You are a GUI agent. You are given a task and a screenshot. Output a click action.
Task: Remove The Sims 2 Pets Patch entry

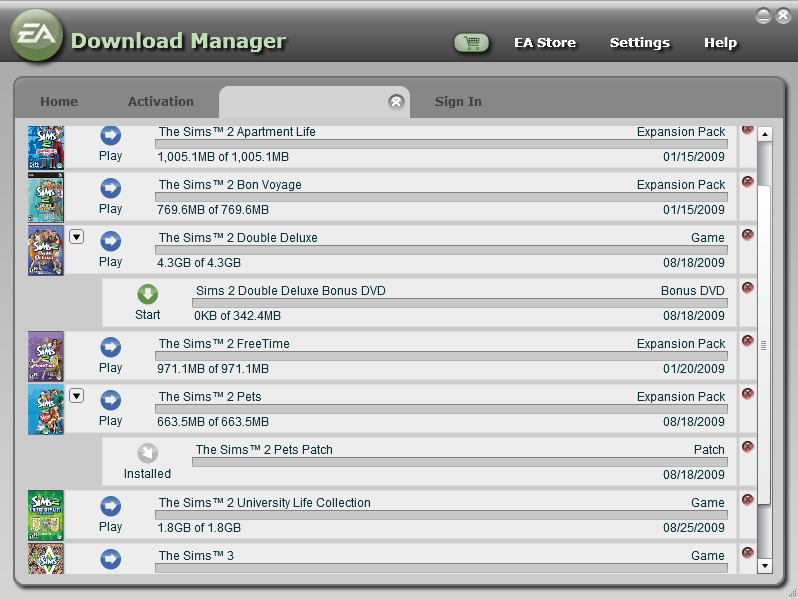pos(748,446)
